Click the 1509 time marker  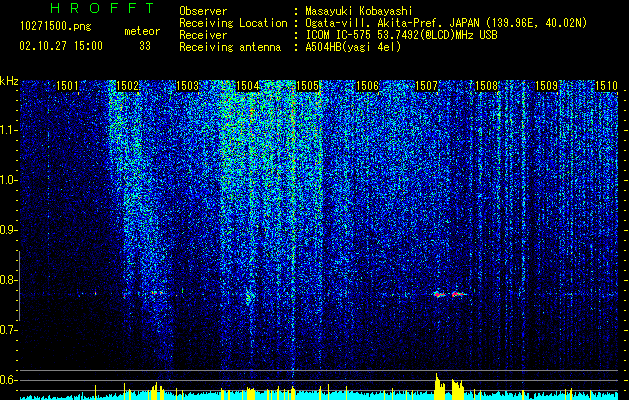tap(546, 86)
